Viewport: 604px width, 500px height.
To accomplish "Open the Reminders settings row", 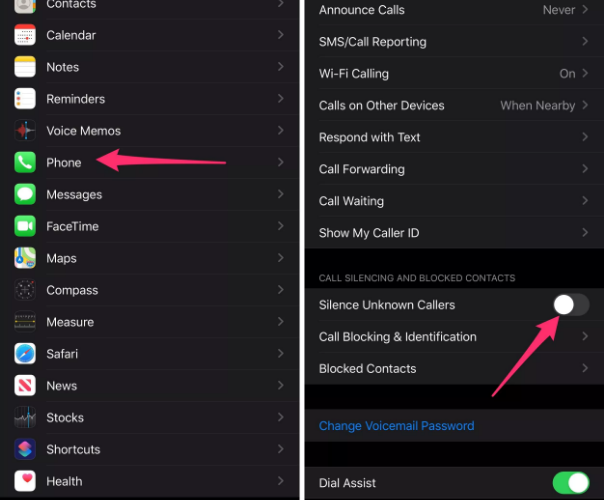I will click(149, 99).
